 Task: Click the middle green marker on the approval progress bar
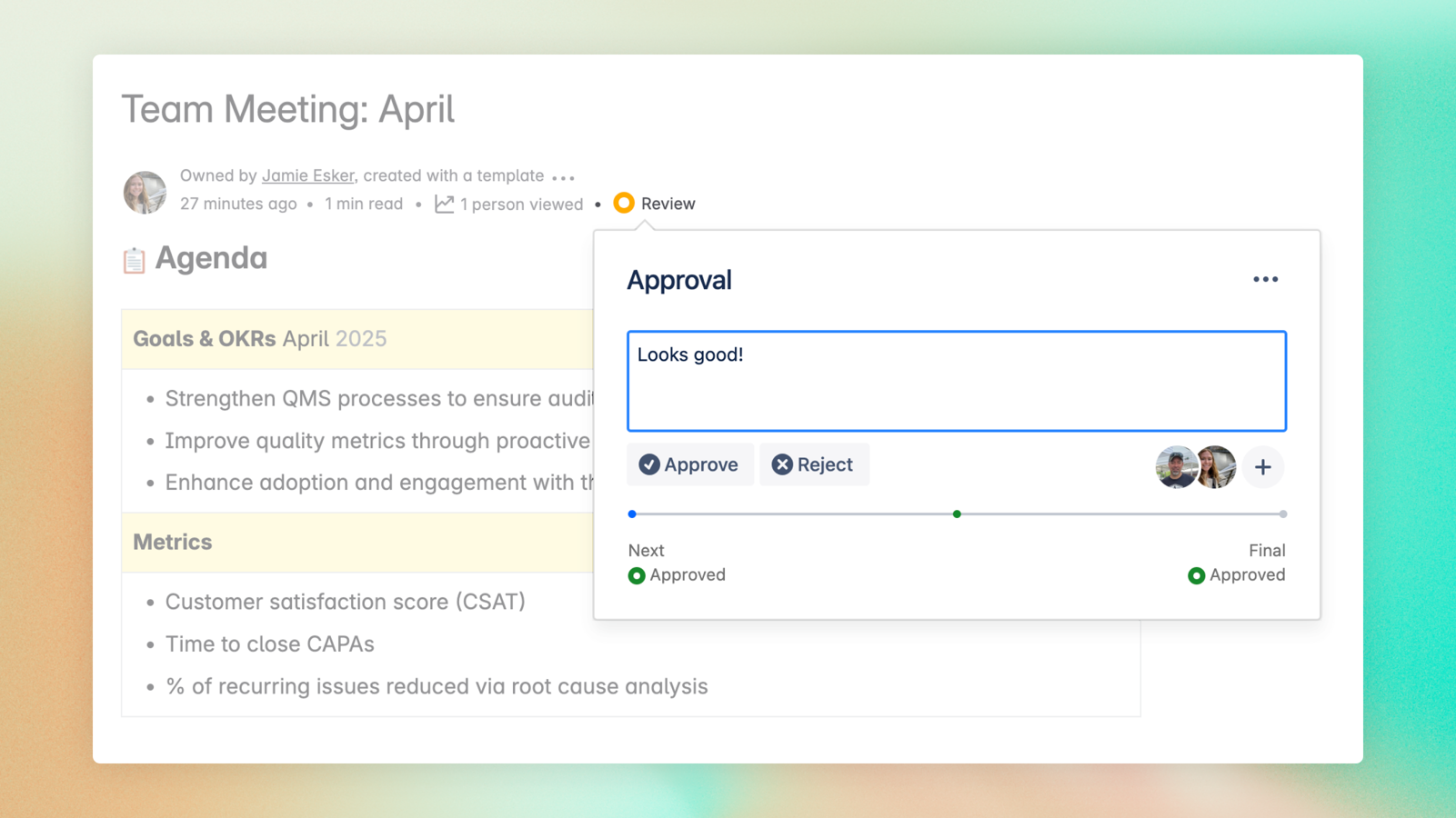[957, 514]
